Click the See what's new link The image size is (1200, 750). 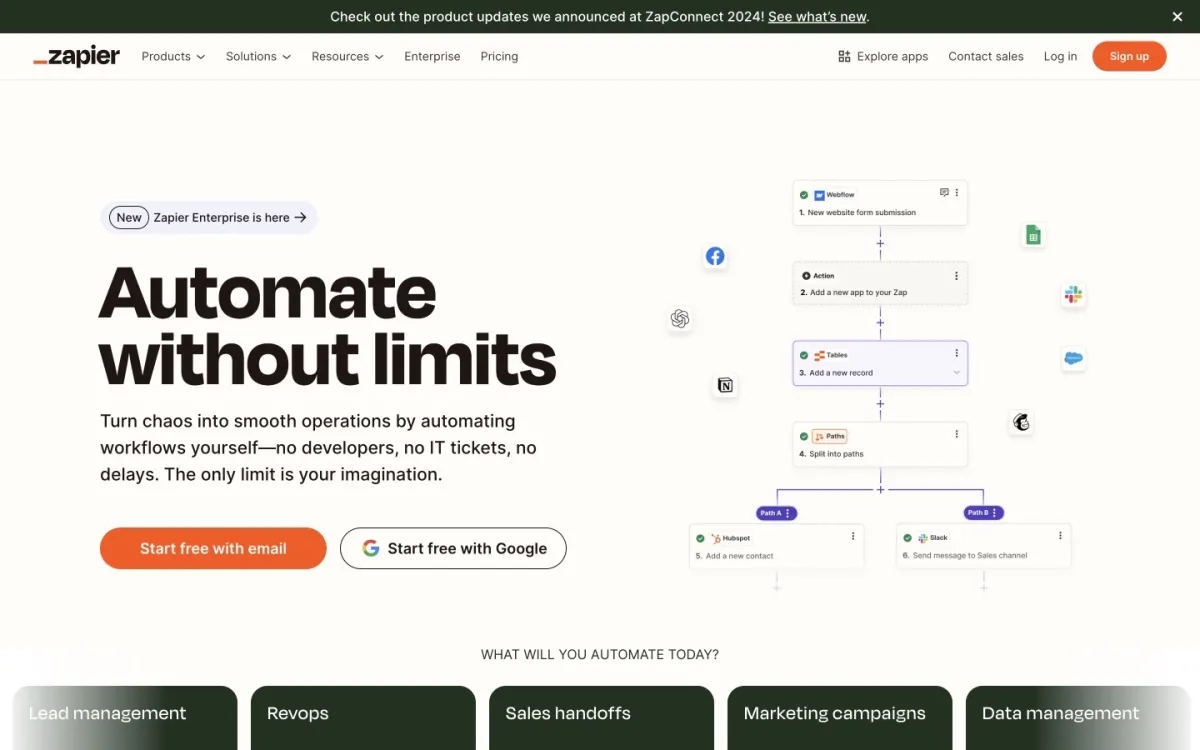point(817,16)
